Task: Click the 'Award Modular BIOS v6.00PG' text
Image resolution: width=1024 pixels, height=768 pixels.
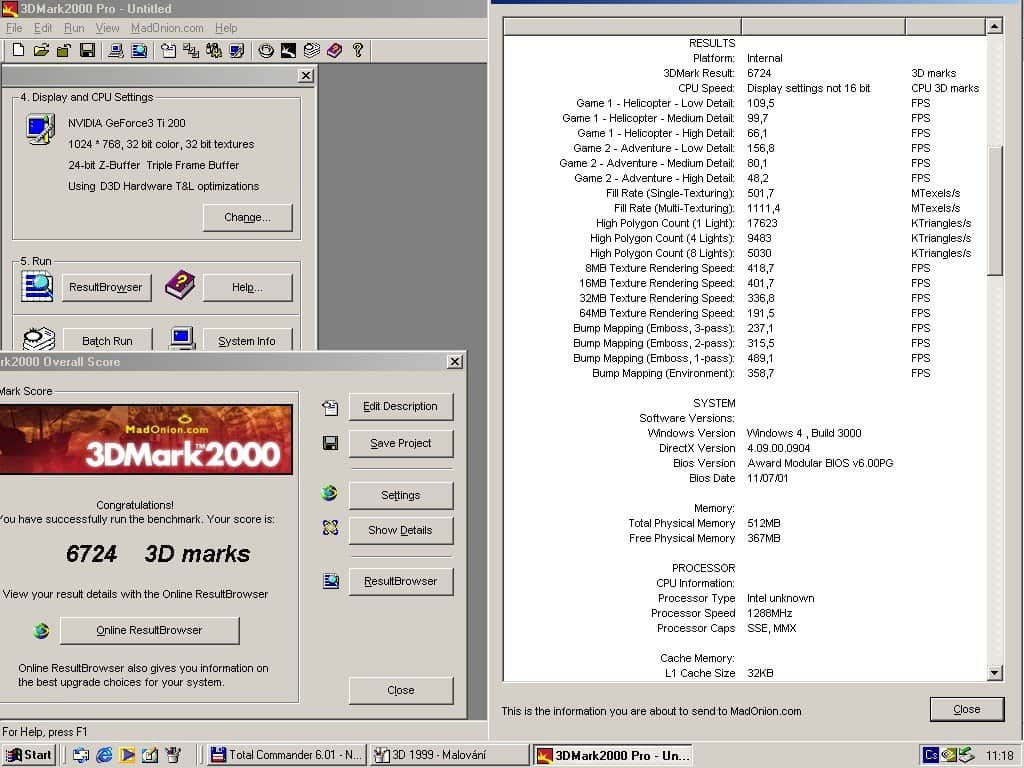Action: (x=820, y=463)
